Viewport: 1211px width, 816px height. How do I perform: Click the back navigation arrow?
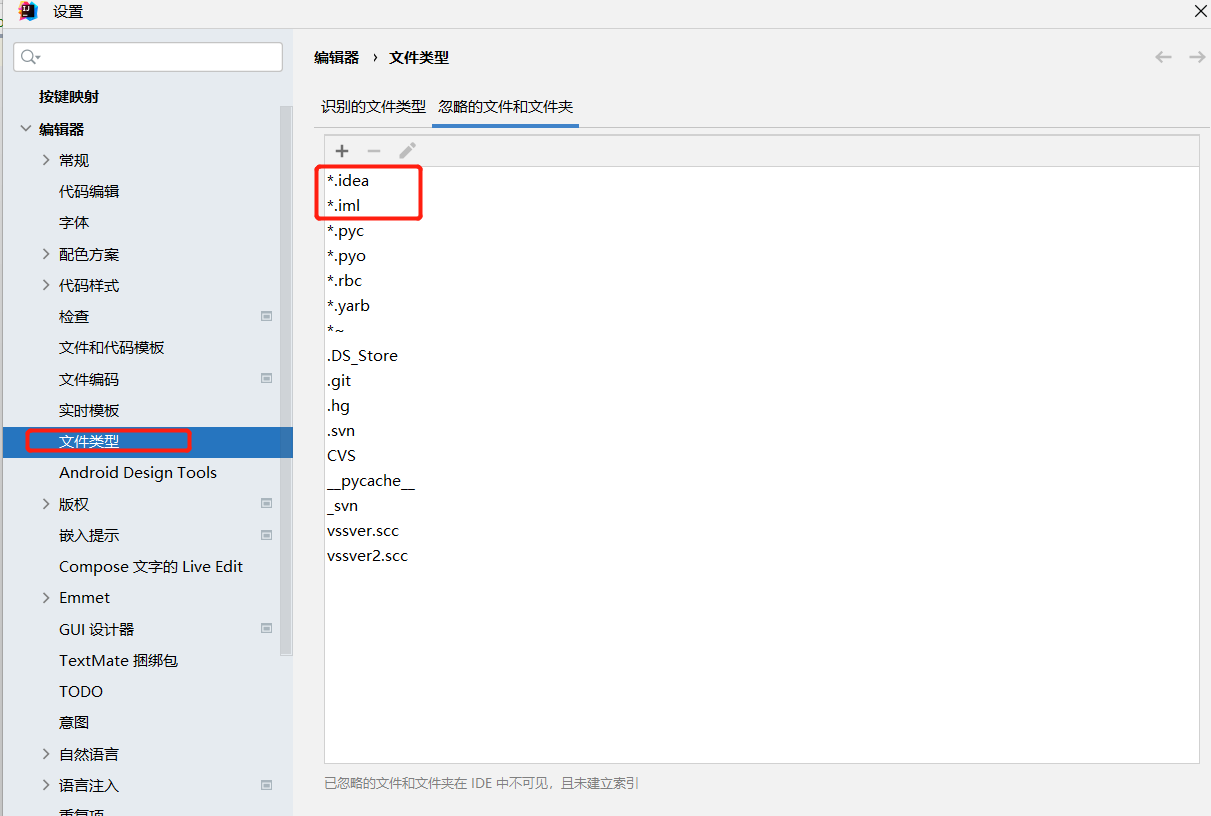pyautogui.click(x=1163, y=57)
